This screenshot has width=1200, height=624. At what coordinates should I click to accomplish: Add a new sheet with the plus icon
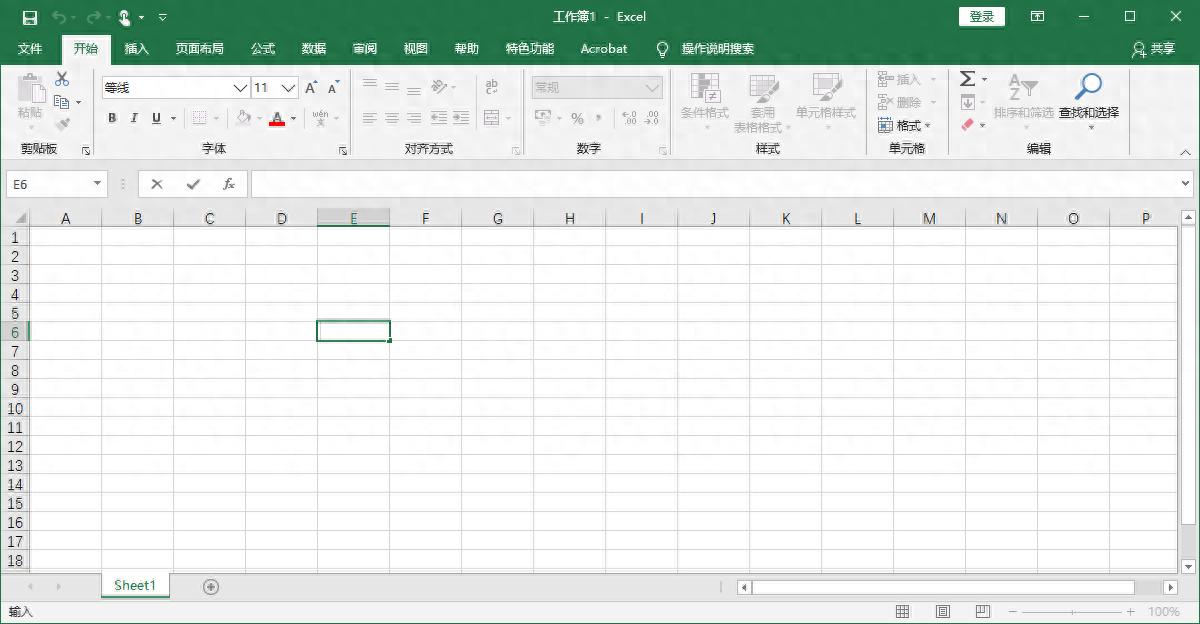(211, 587)
